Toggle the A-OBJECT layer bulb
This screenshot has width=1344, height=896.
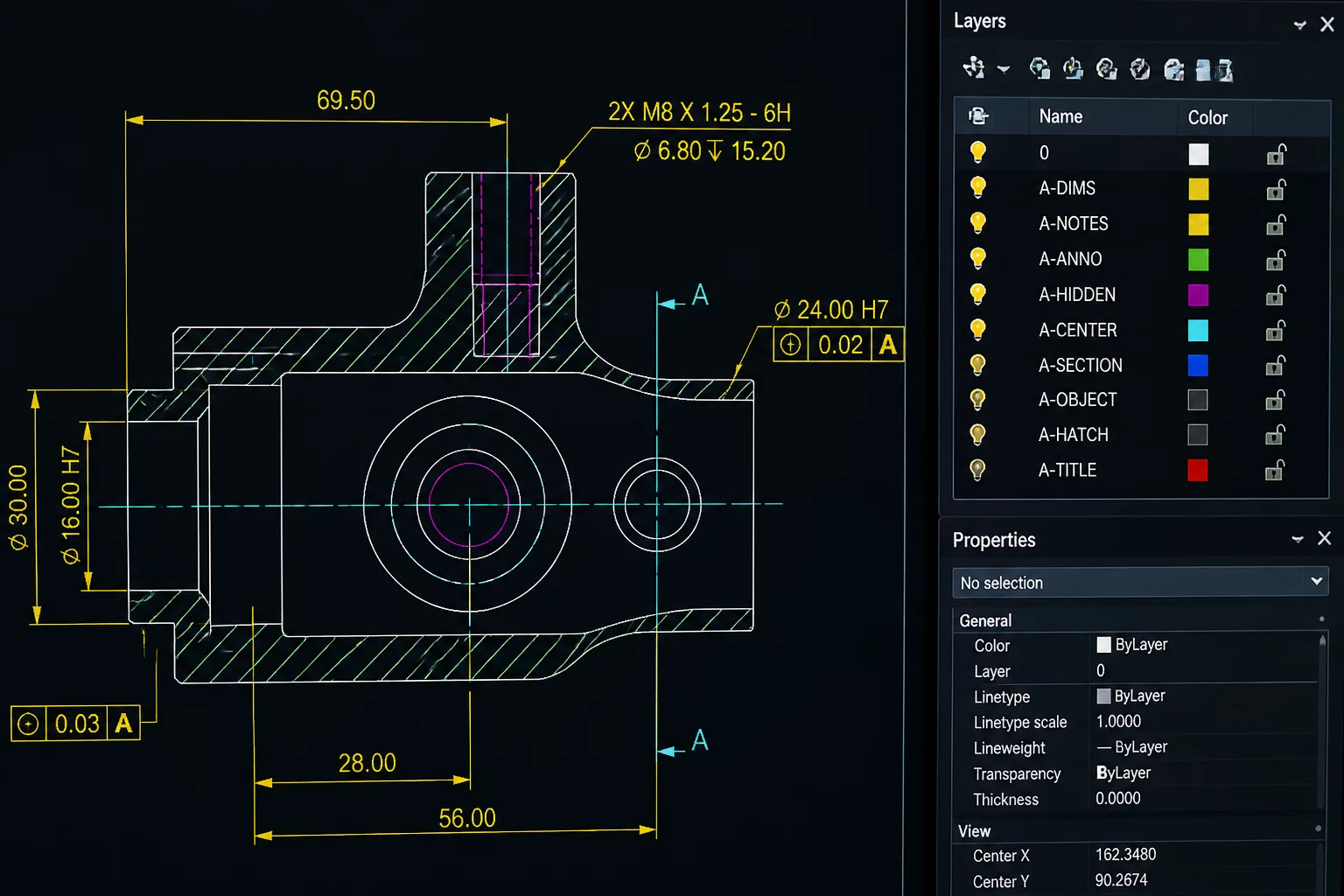coord(978,400)
